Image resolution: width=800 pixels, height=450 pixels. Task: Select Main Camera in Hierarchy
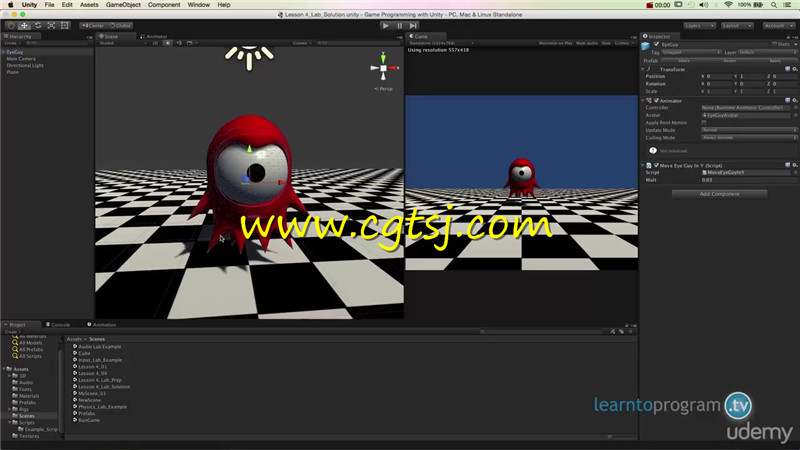click(21, 59)
